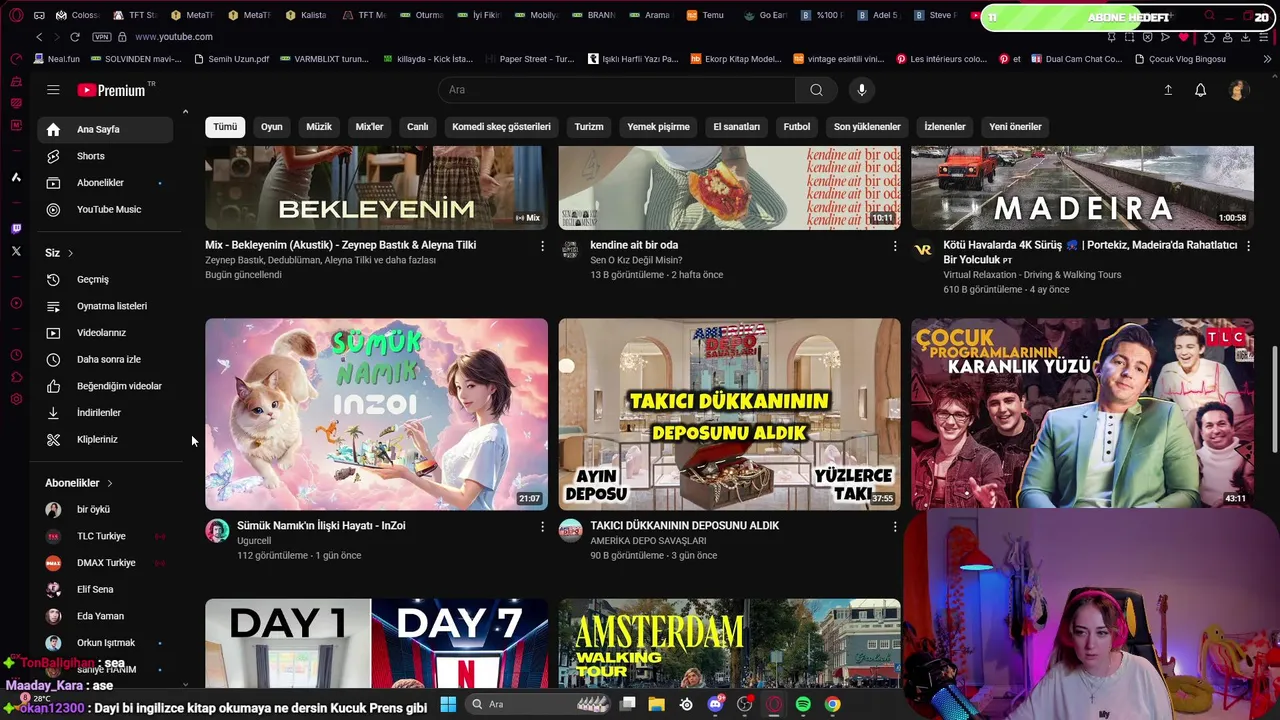
Task: Open İndirilenler in the sidebar
Action: point(105,412)
